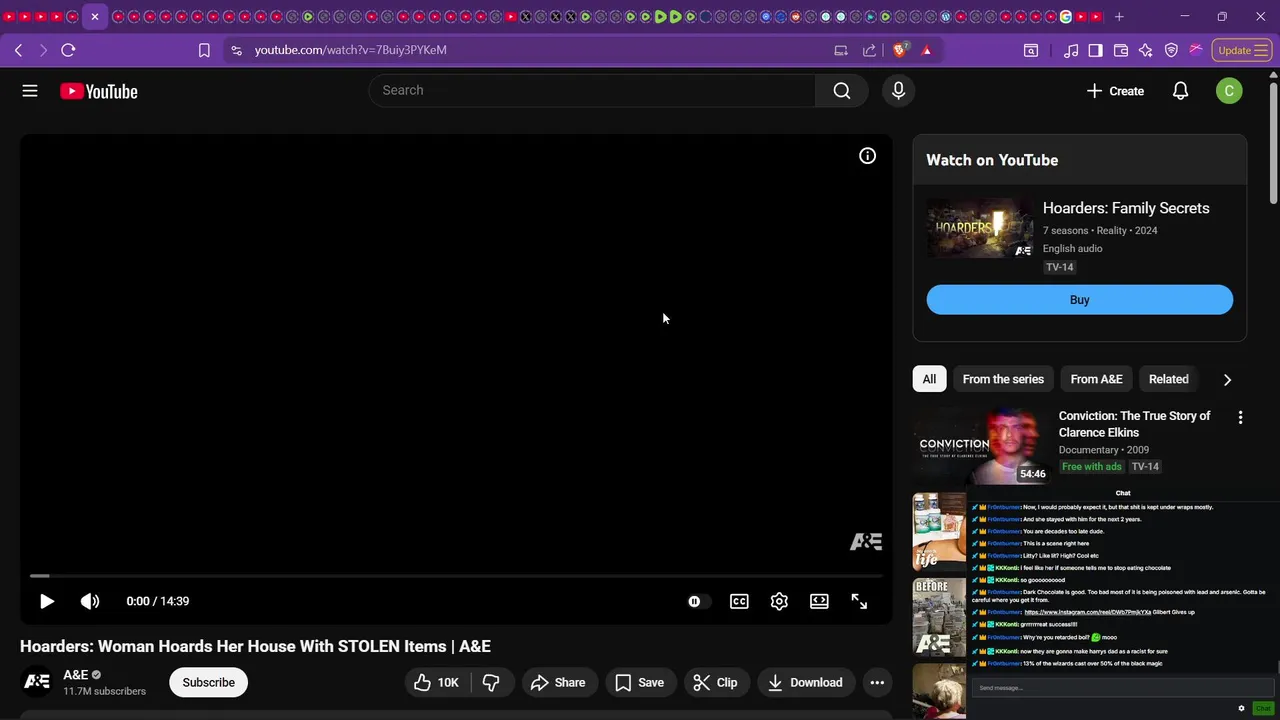The image size is (1280, 720).
Task: Save video to playlist
Action: point(639,683)
